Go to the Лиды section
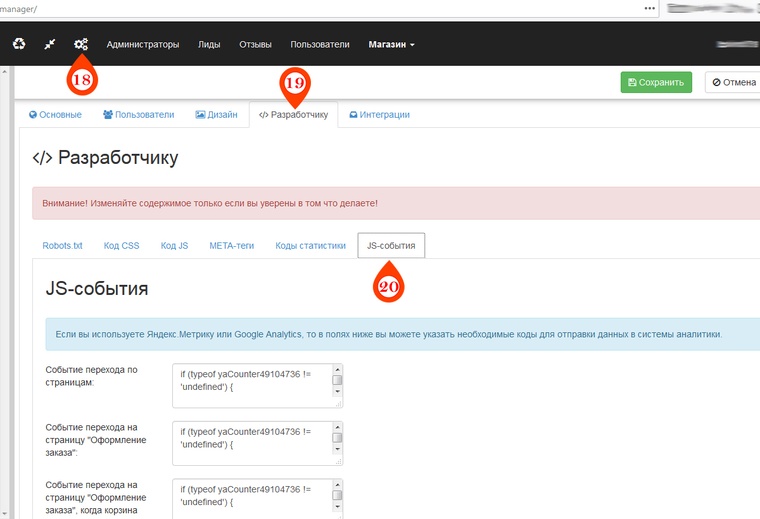760x519 pixels. (x=209, y=44)
